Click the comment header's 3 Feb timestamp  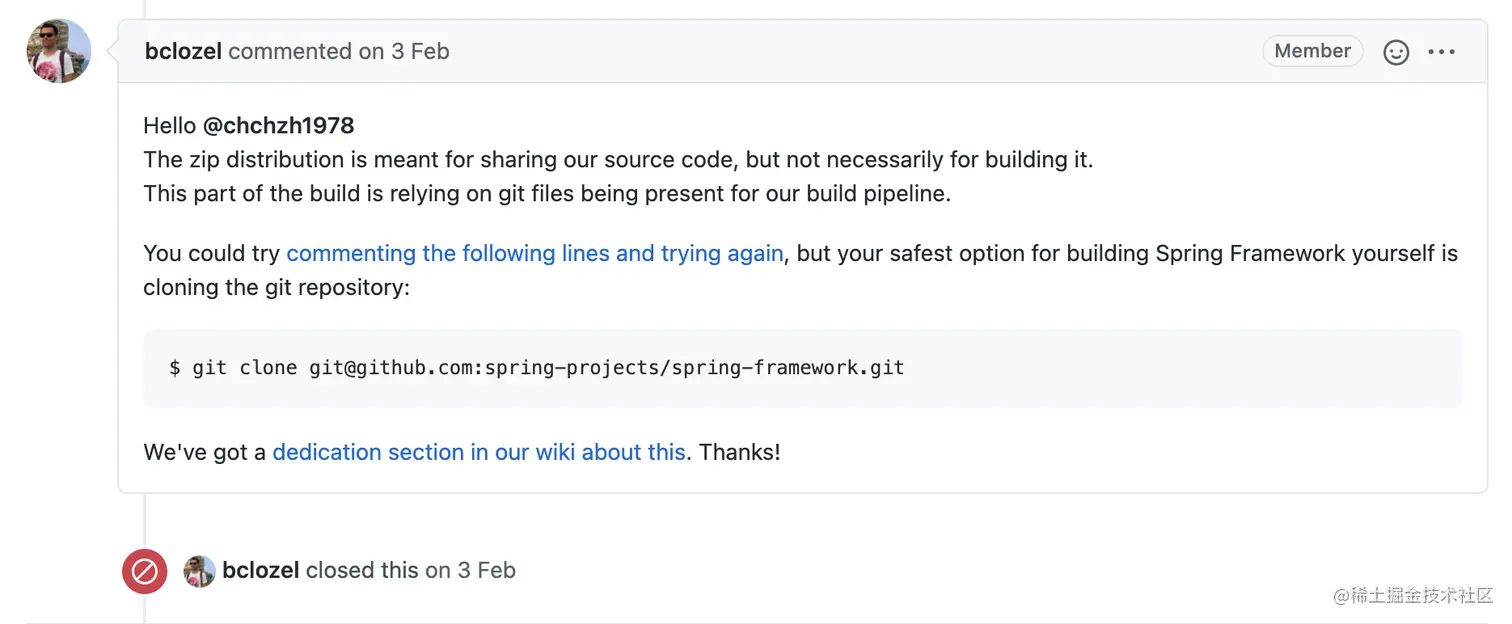419,52
